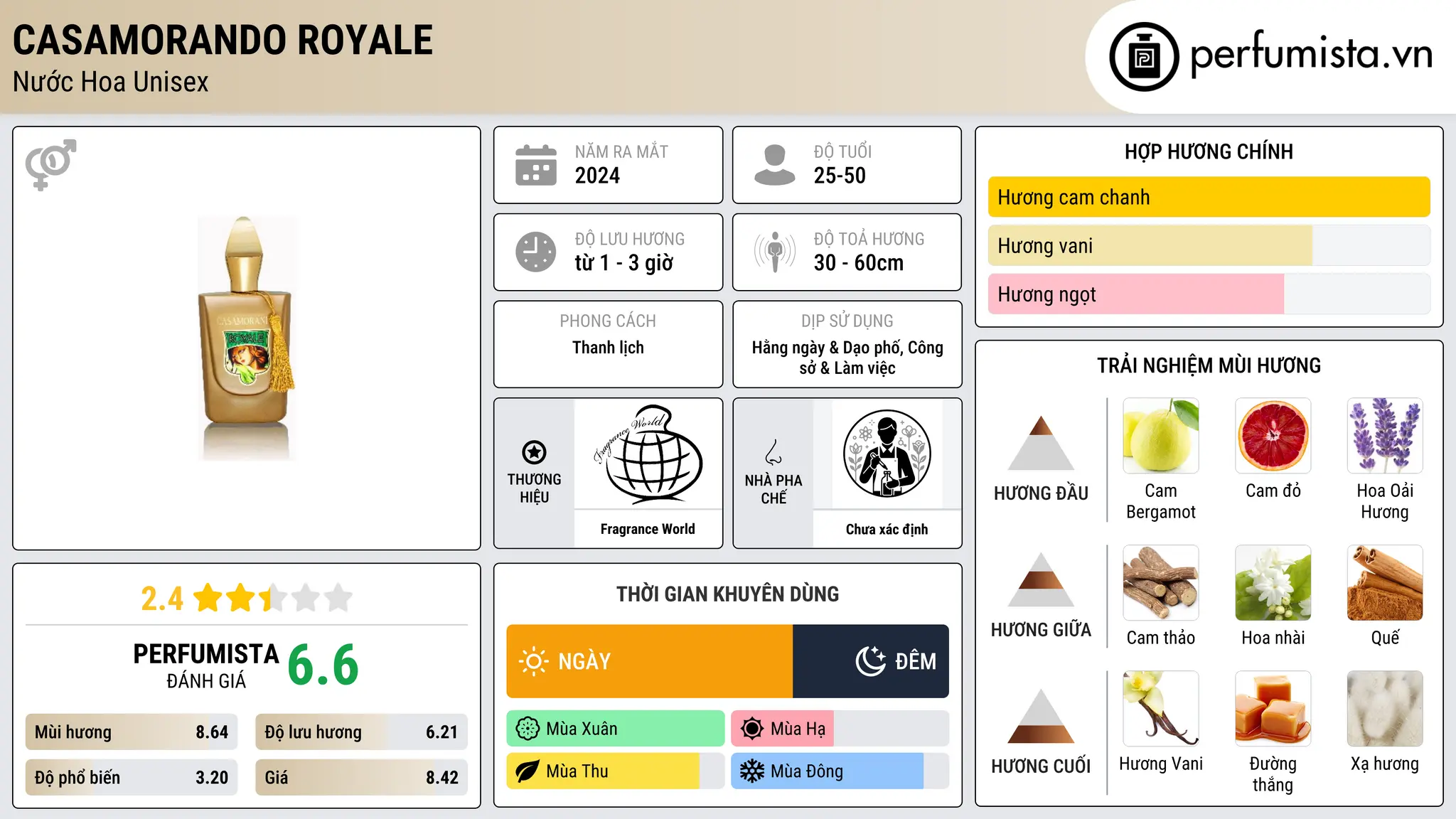Click the unisex gender symbol icon
1456x819 pixels.
click(x=50, y=164)
